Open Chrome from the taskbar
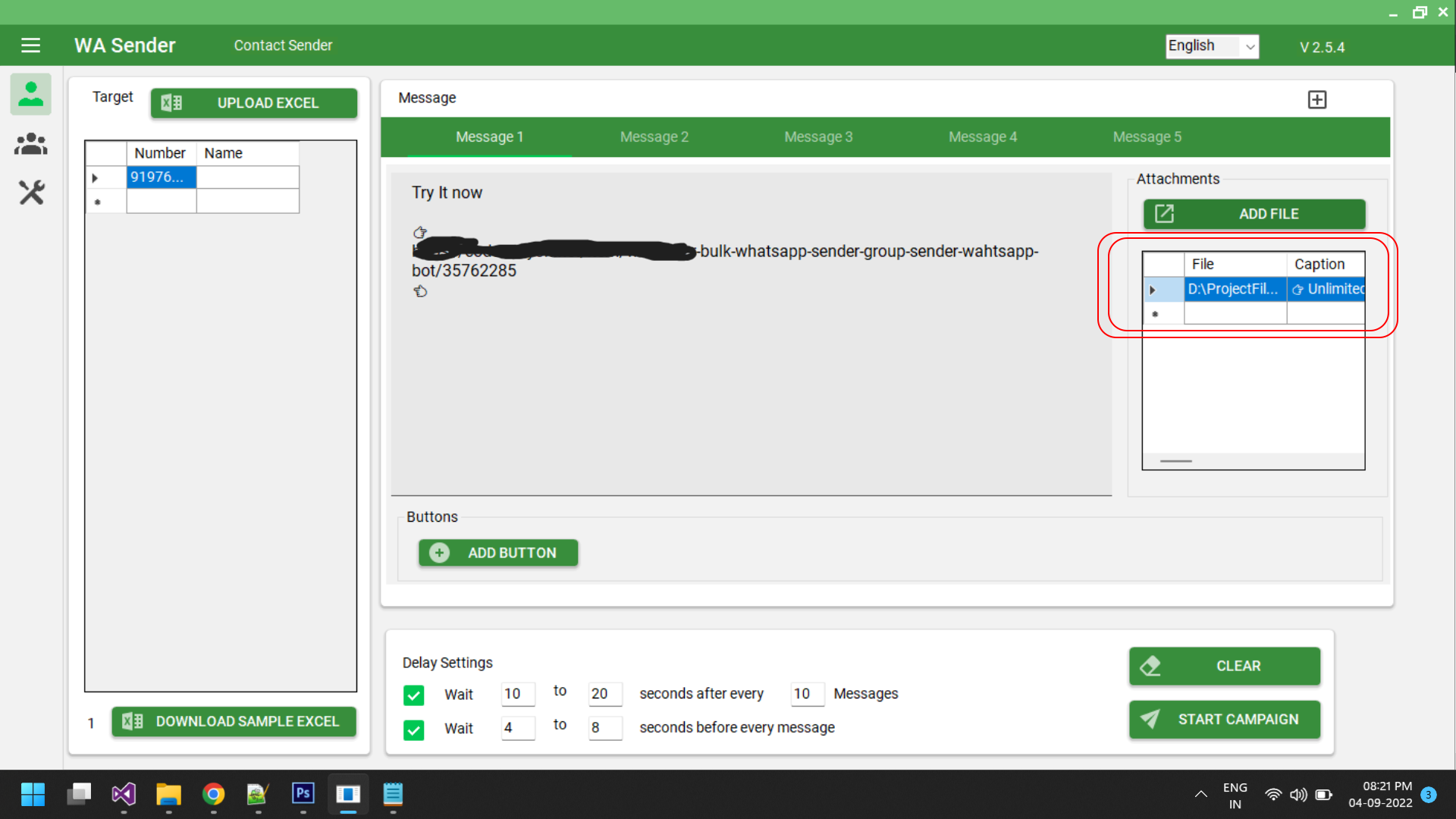Image resolution: width=1456 pixels, height=819 pixels. (x=213, y=794)
